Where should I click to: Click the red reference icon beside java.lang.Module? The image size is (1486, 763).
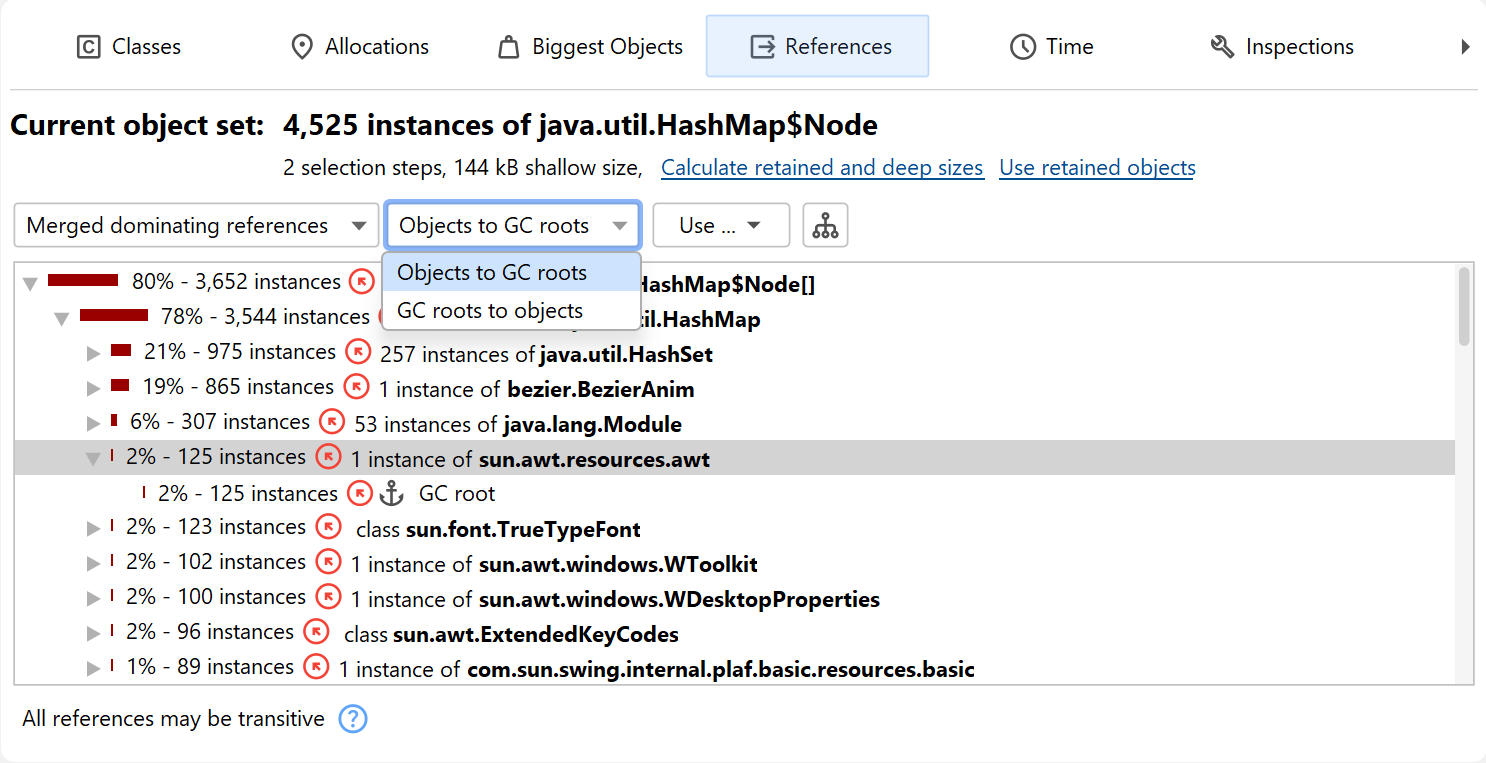coord(332,423)
